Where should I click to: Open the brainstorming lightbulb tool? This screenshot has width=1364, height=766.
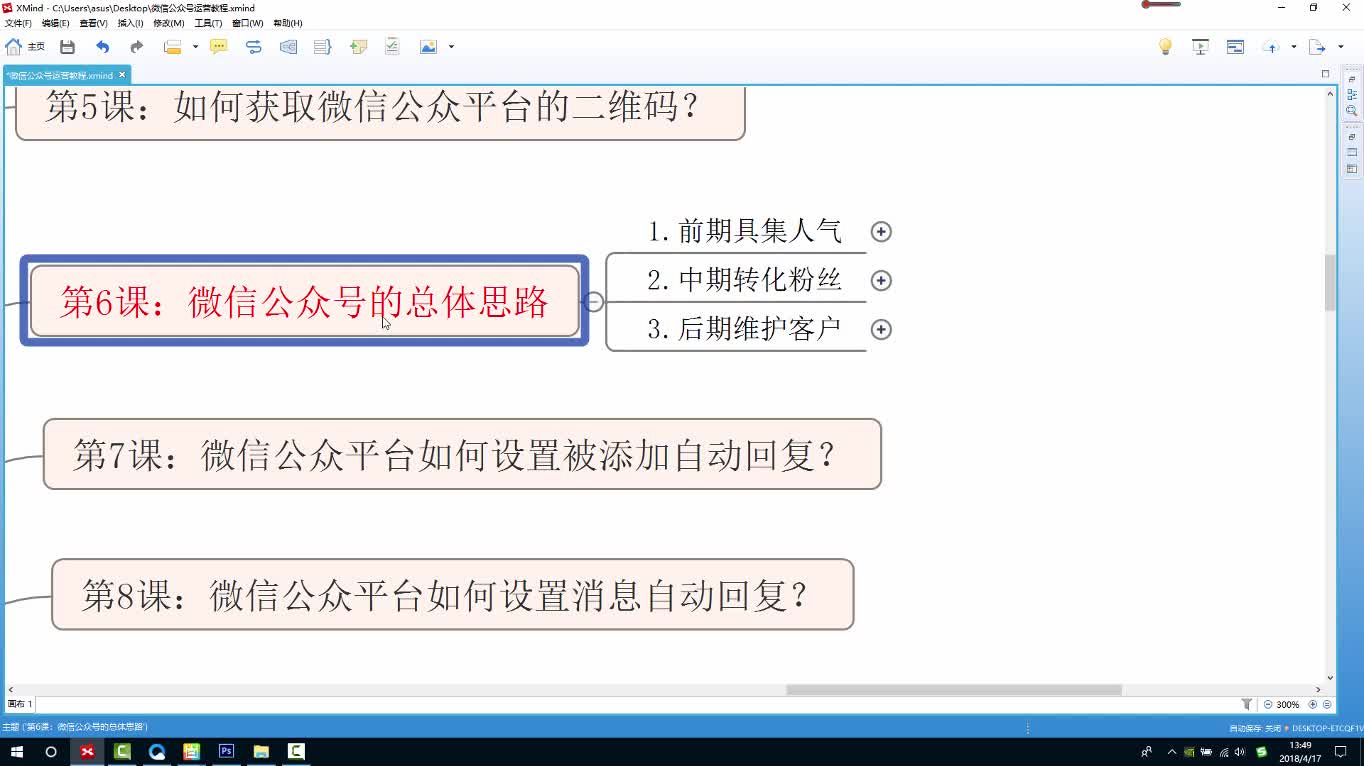1166,46
